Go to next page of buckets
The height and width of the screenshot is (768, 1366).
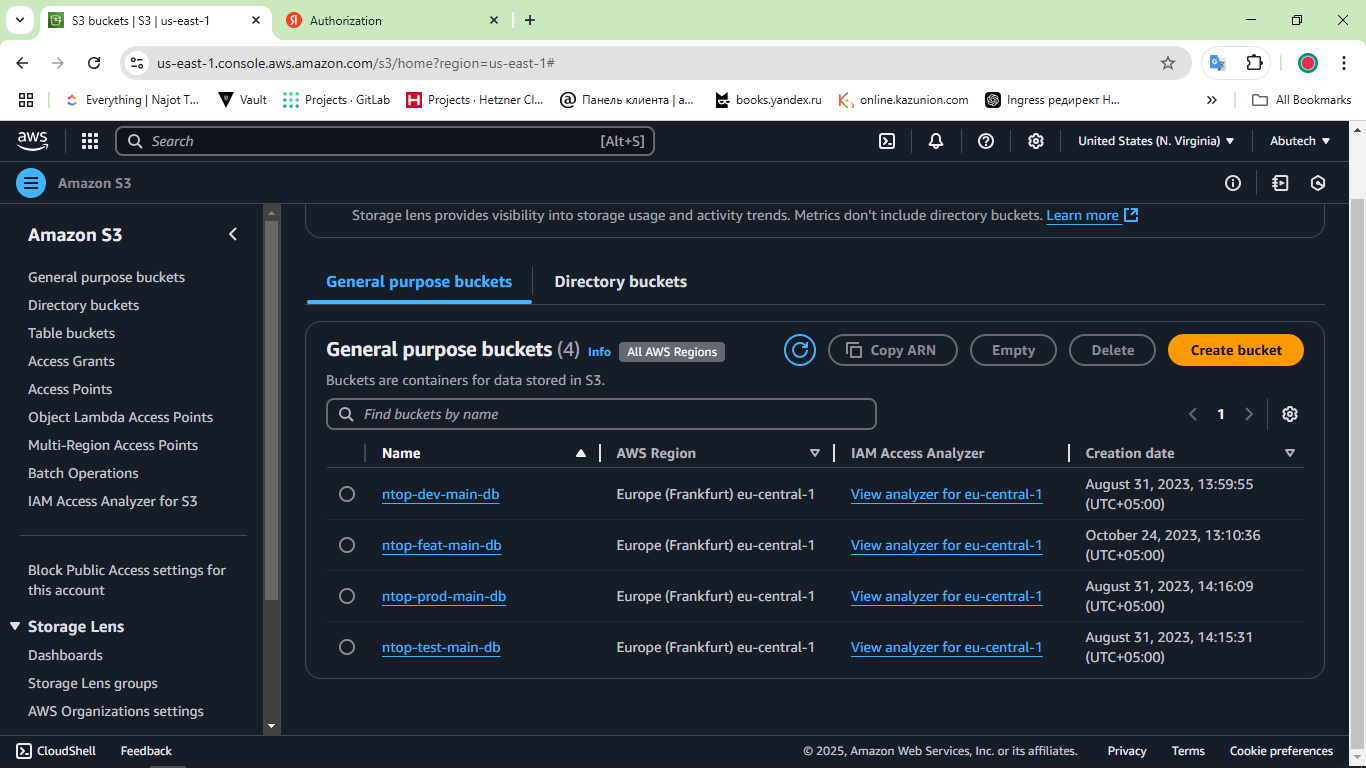coord(1249,414)
